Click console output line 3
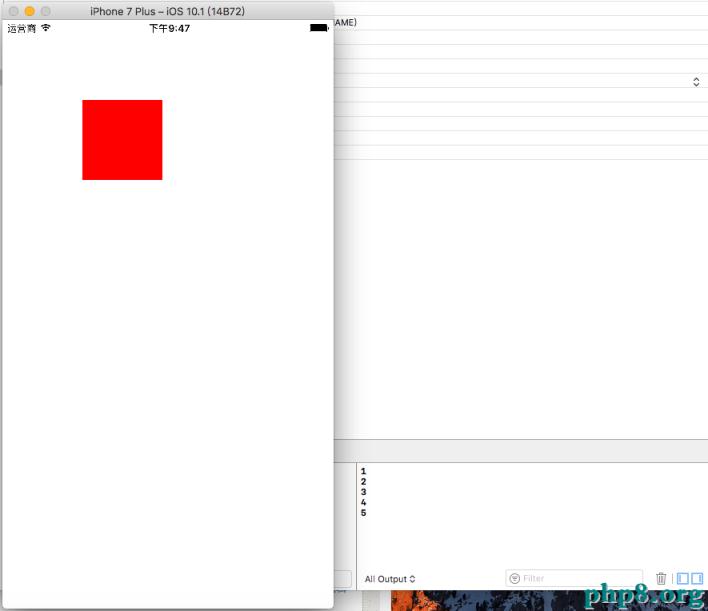 pyautogui.click(x=363, y=492)
